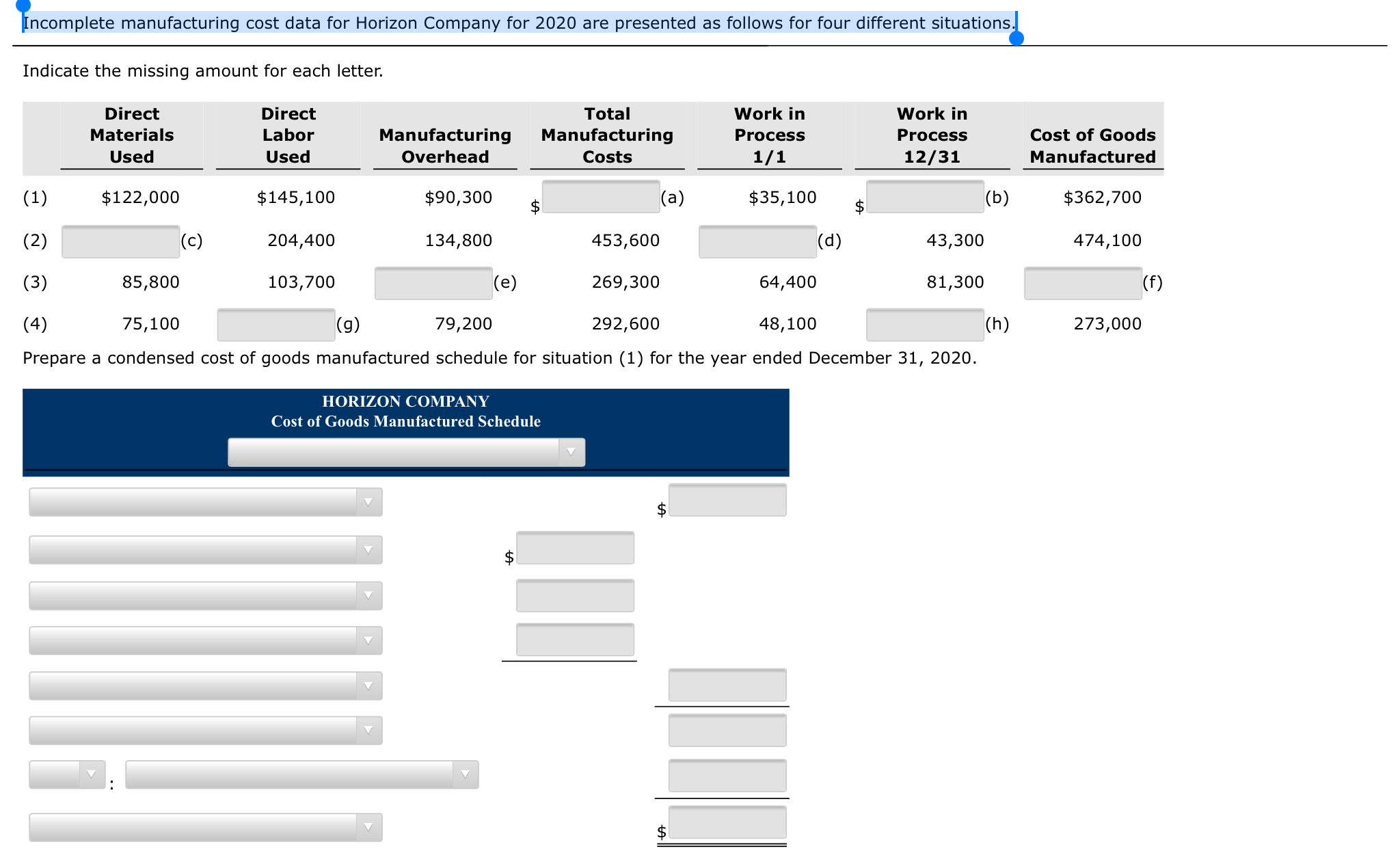Click the input field for amount (h)
The height and width of the screenshot is (864, 1400).
tap(924, 325)
